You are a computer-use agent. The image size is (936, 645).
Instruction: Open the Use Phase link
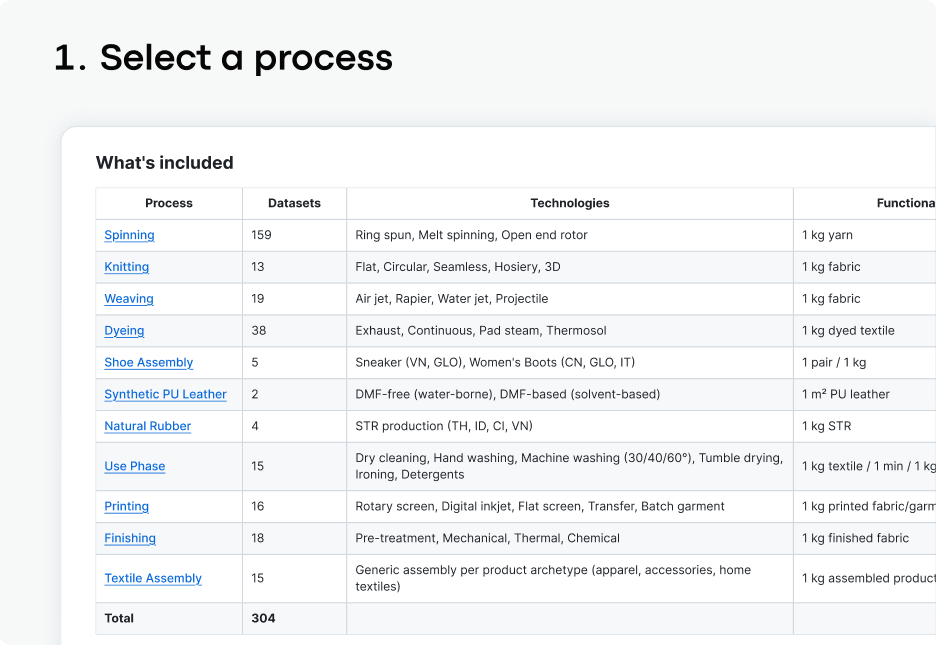pyautogui.click(x=134, y=466)
